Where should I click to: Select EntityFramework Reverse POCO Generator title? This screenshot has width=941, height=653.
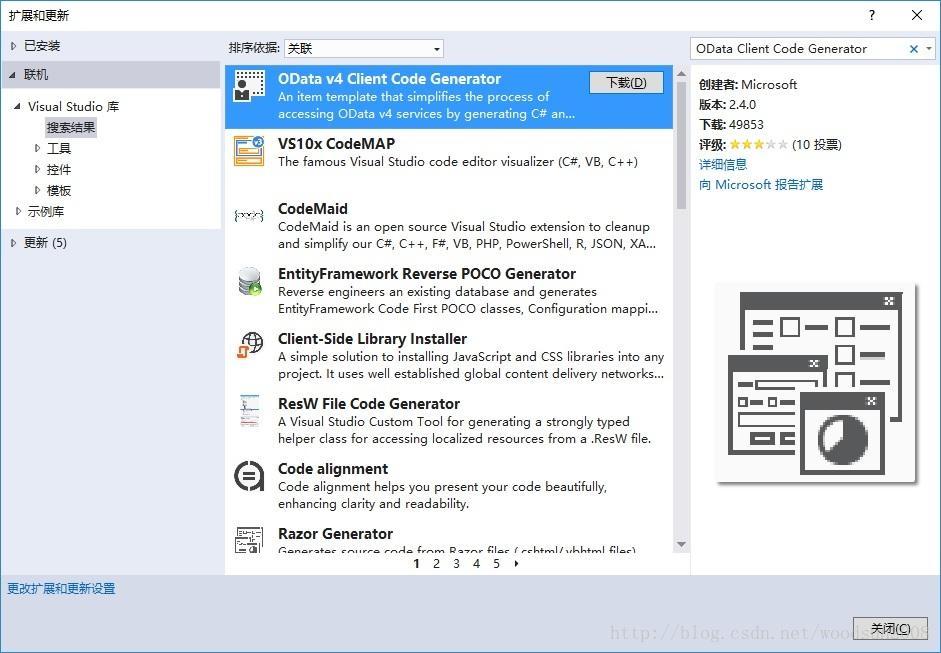click(x=427, y=274)
